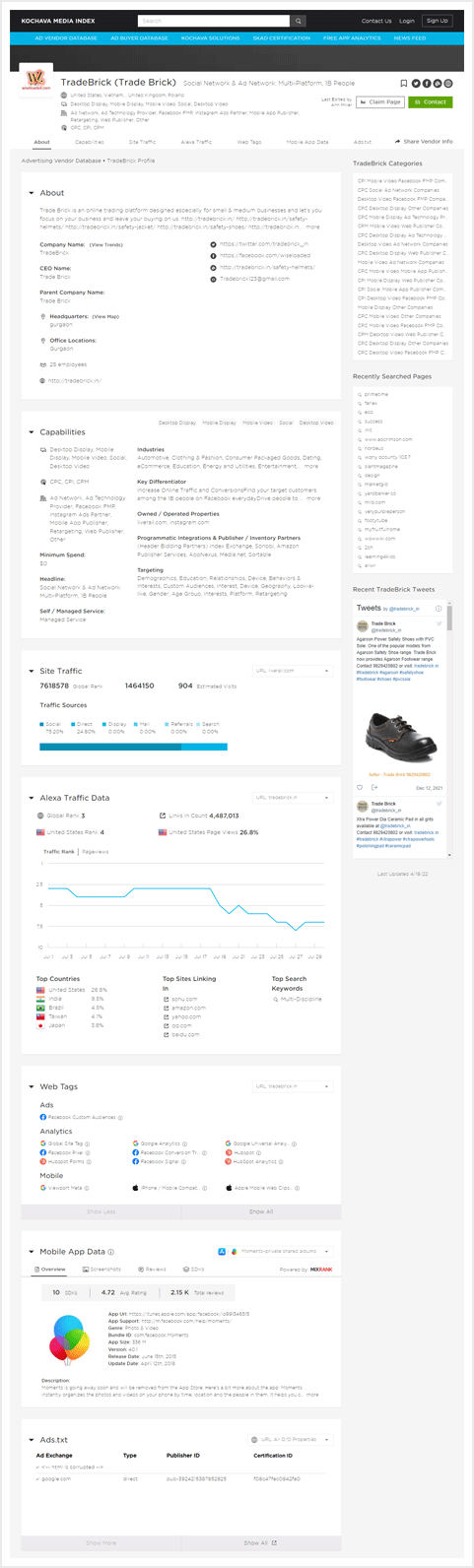Open the SDKs tab in Mobile App Data
The image size is (474, 1568).
(x=193, y=1270)
